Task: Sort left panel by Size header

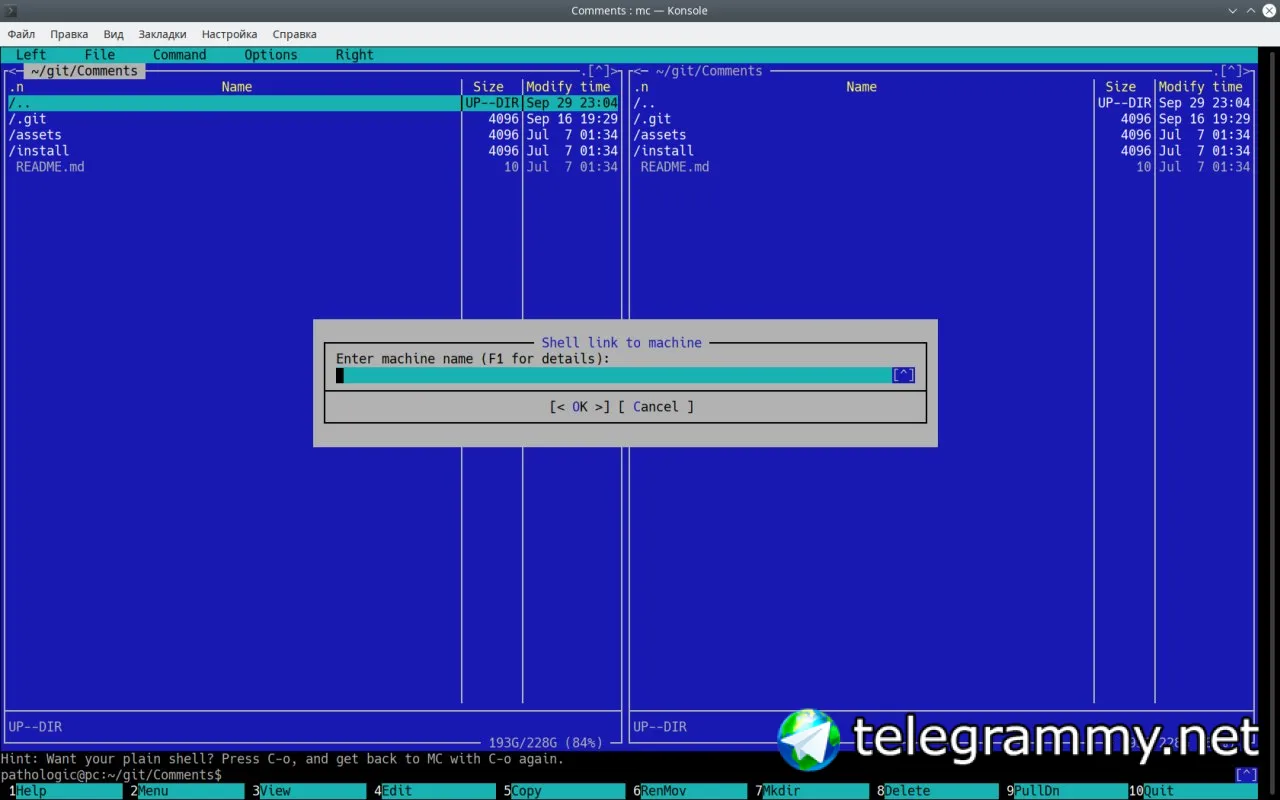Action: coord(488,87)
